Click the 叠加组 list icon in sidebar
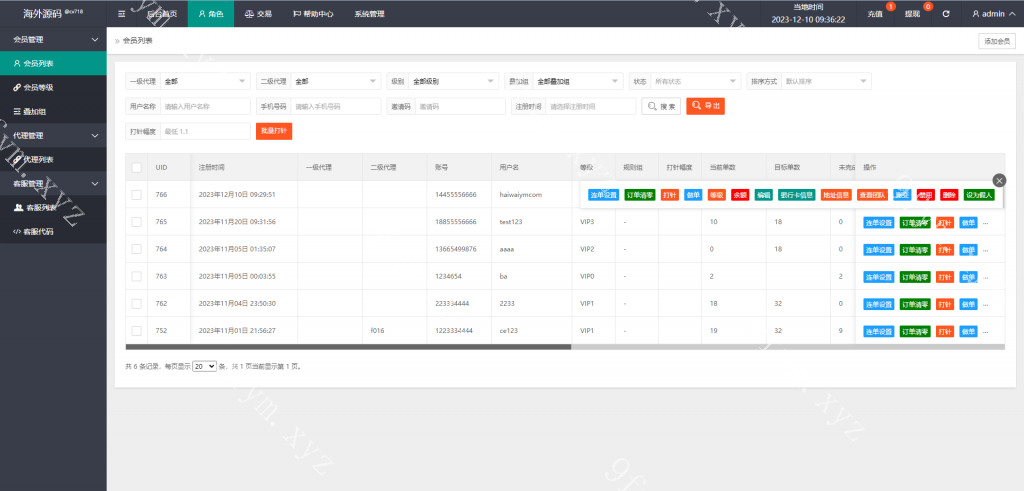Viewport: 1024px width, 491px height. (17, 112)
